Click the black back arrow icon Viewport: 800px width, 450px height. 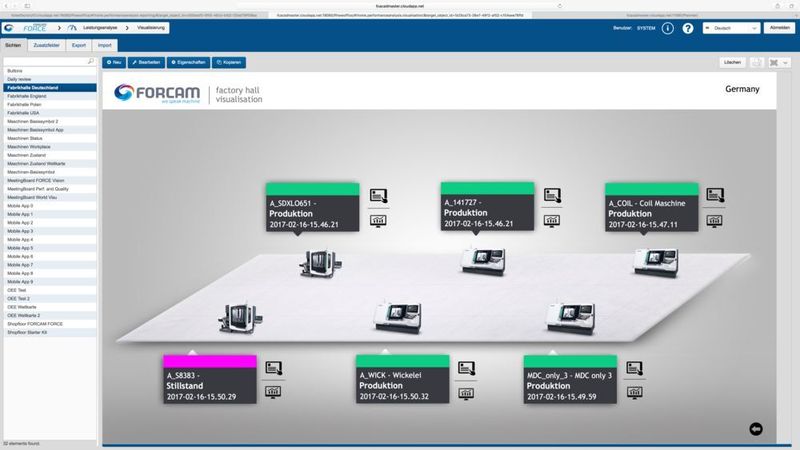tap(756, 429)
